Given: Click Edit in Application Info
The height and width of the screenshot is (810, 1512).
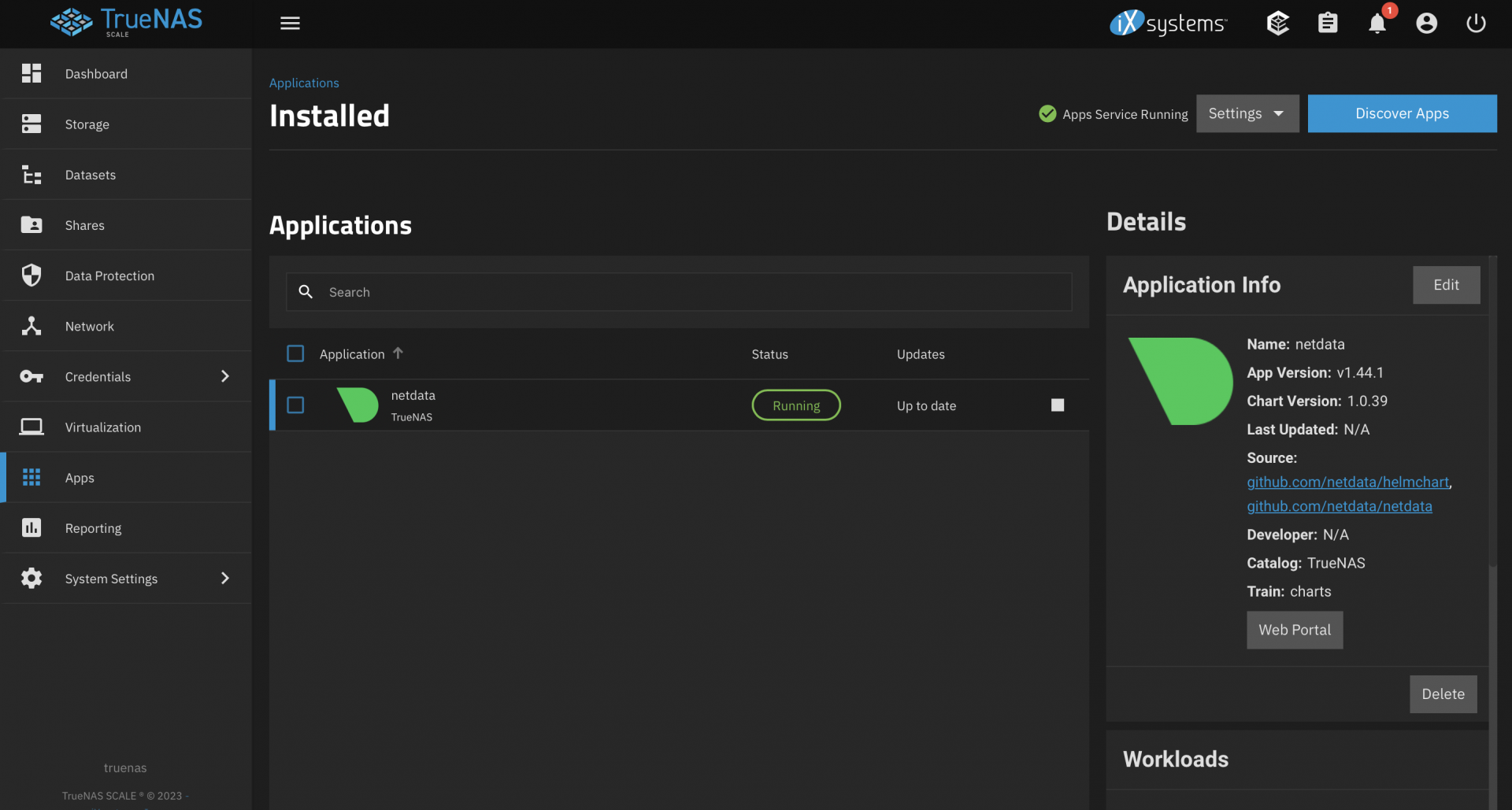Looking at the screenshot, I should (1446, 284).
